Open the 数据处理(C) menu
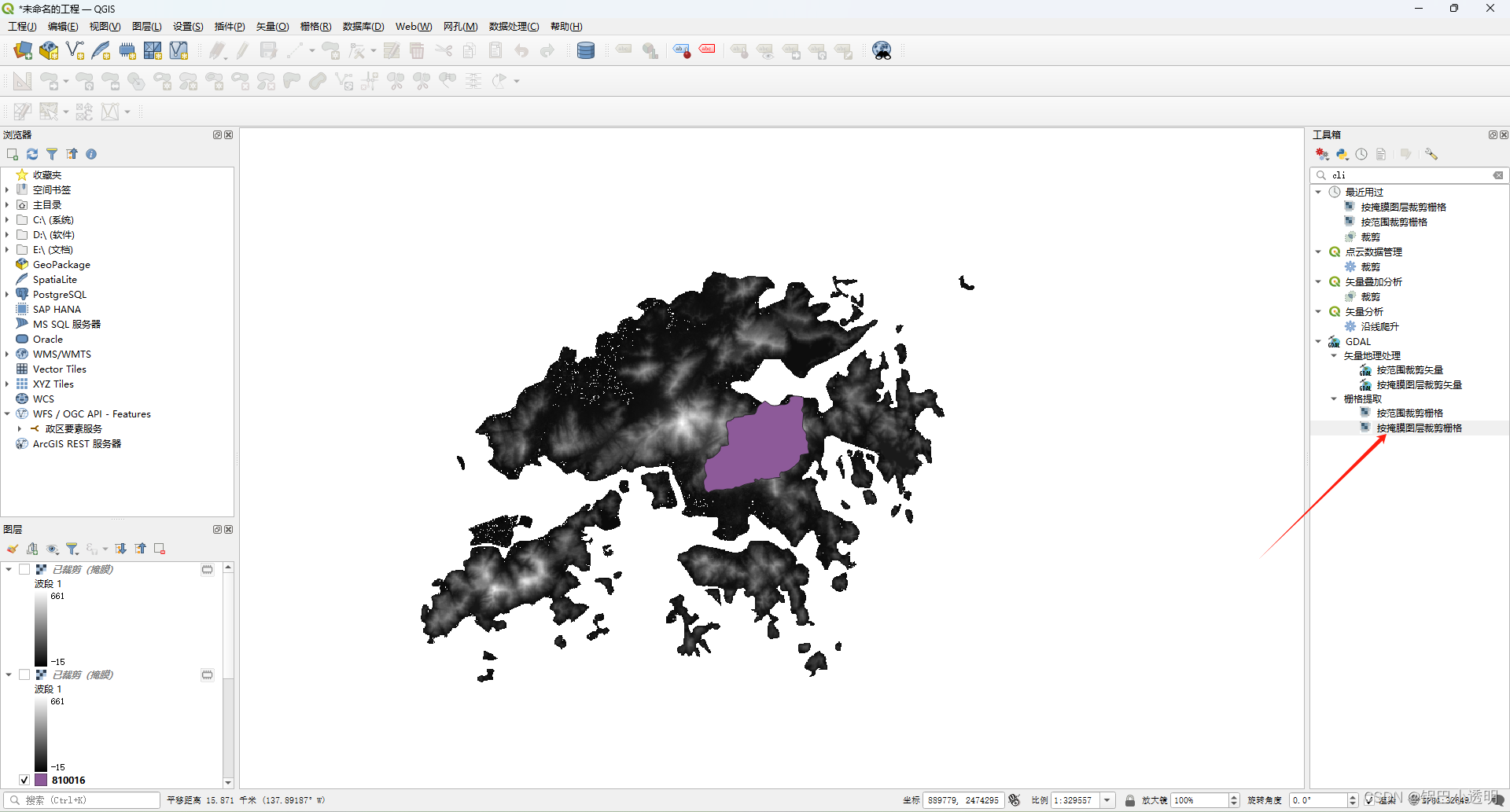The width and height of the screenshot is (1510, 812). pyautogui.click(x=514, y=27)
